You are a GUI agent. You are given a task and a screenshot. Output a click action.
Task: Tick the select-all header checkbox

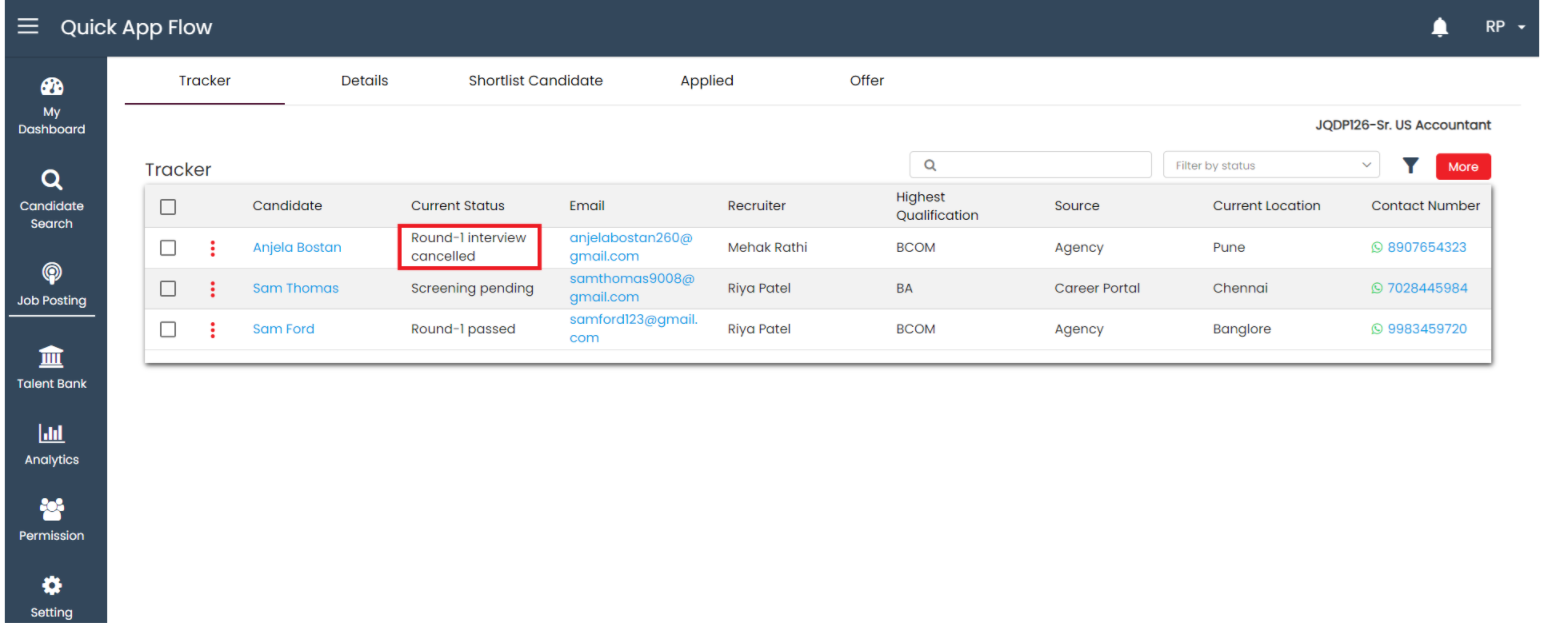[x=168, y=207]
